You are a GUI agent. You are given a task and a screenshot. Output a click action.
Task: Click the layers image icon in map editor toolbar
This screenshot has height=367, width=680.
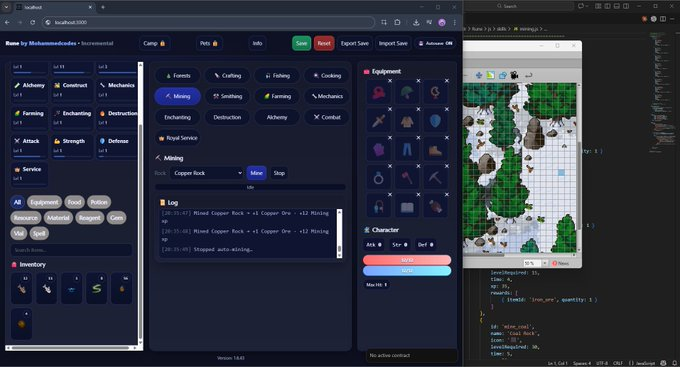[490, 75]
